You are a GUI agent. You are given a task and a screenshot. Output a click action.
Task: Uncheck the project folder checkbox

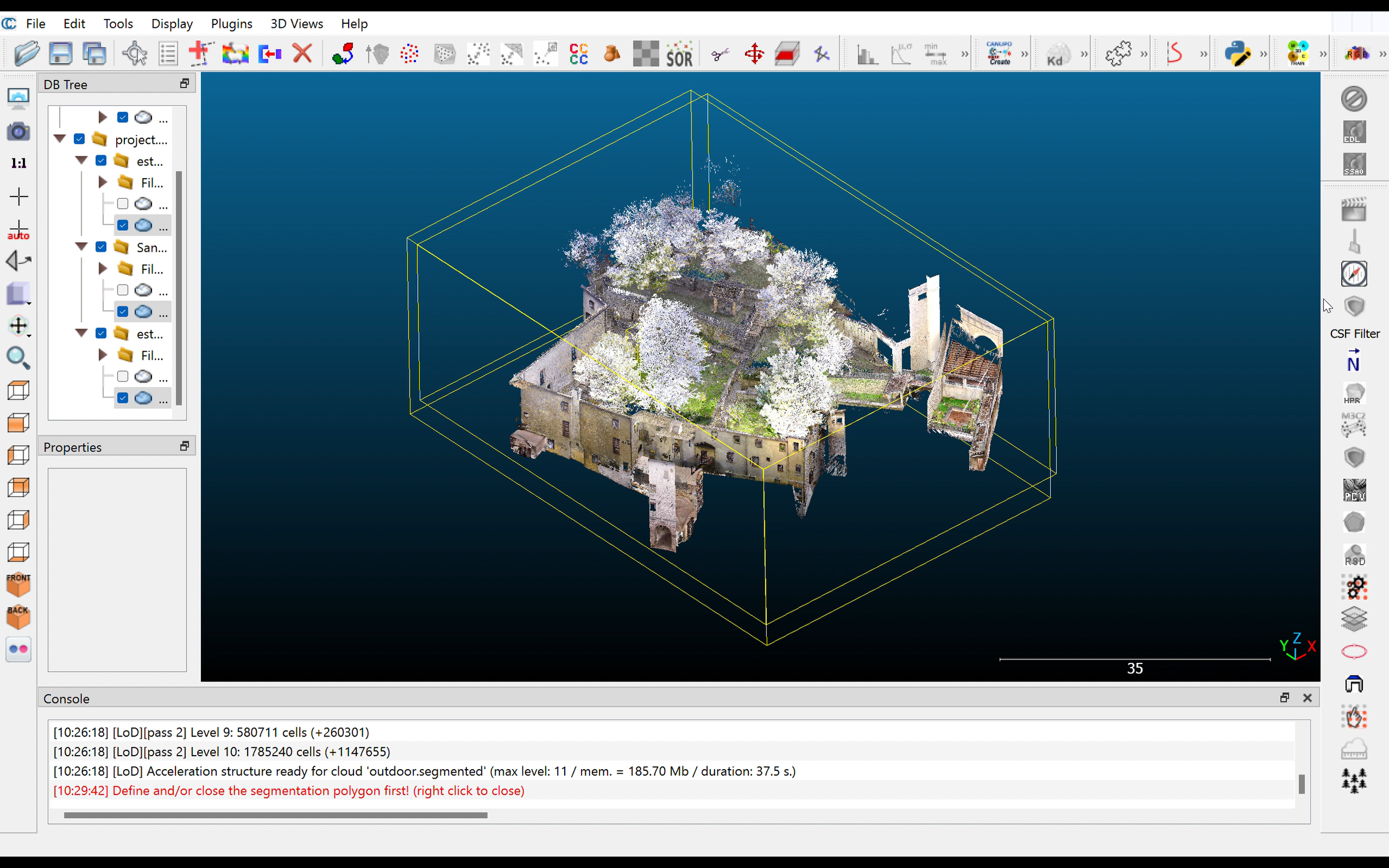click(x=79, y=139)
